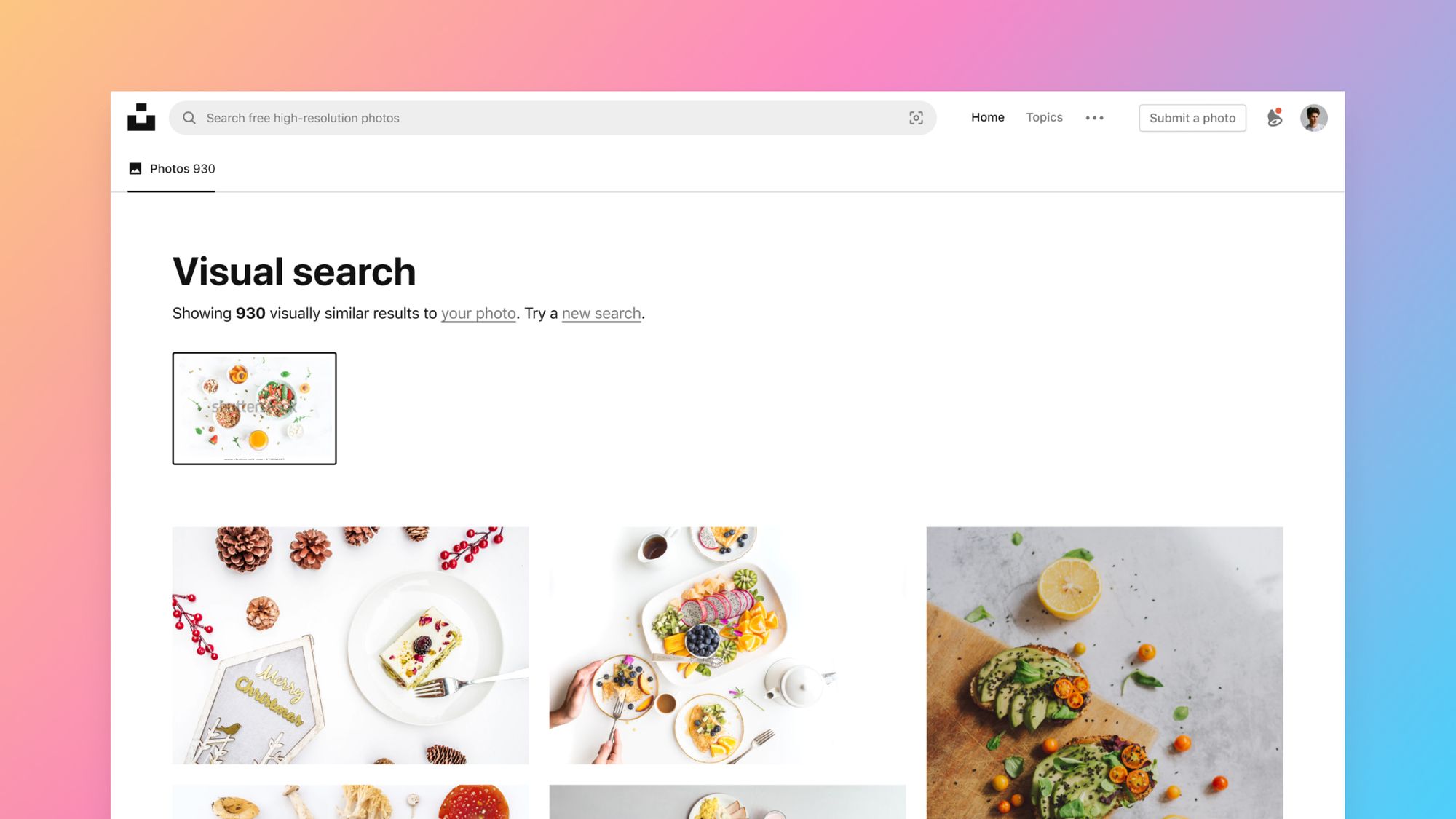Select the Photos 930 tab
Screen dimensions: 1456x819
172,169
